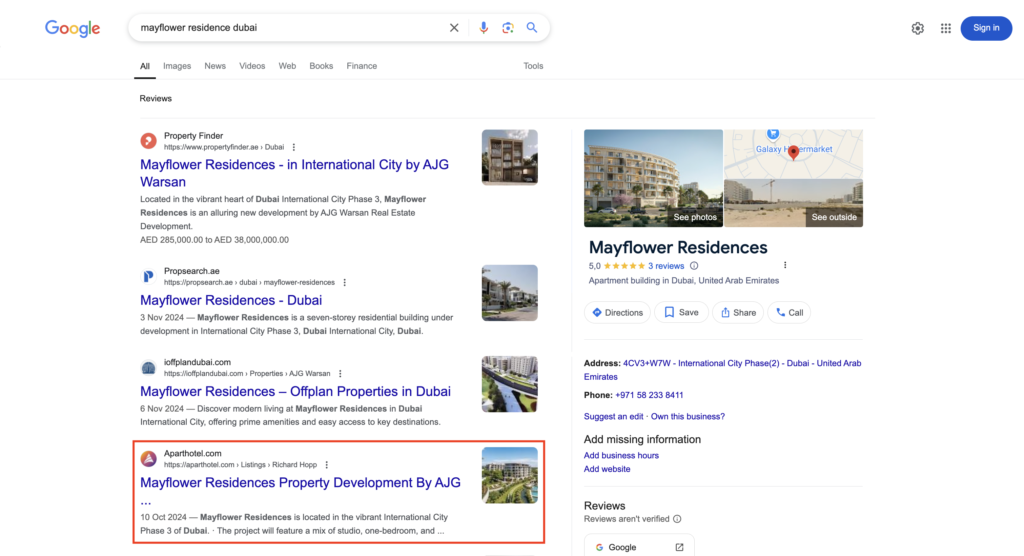Open info icon next to Reviews aren't verified
Image resolution: width=1024 pixels, height=556 pixels.
[x=677, y=519]
